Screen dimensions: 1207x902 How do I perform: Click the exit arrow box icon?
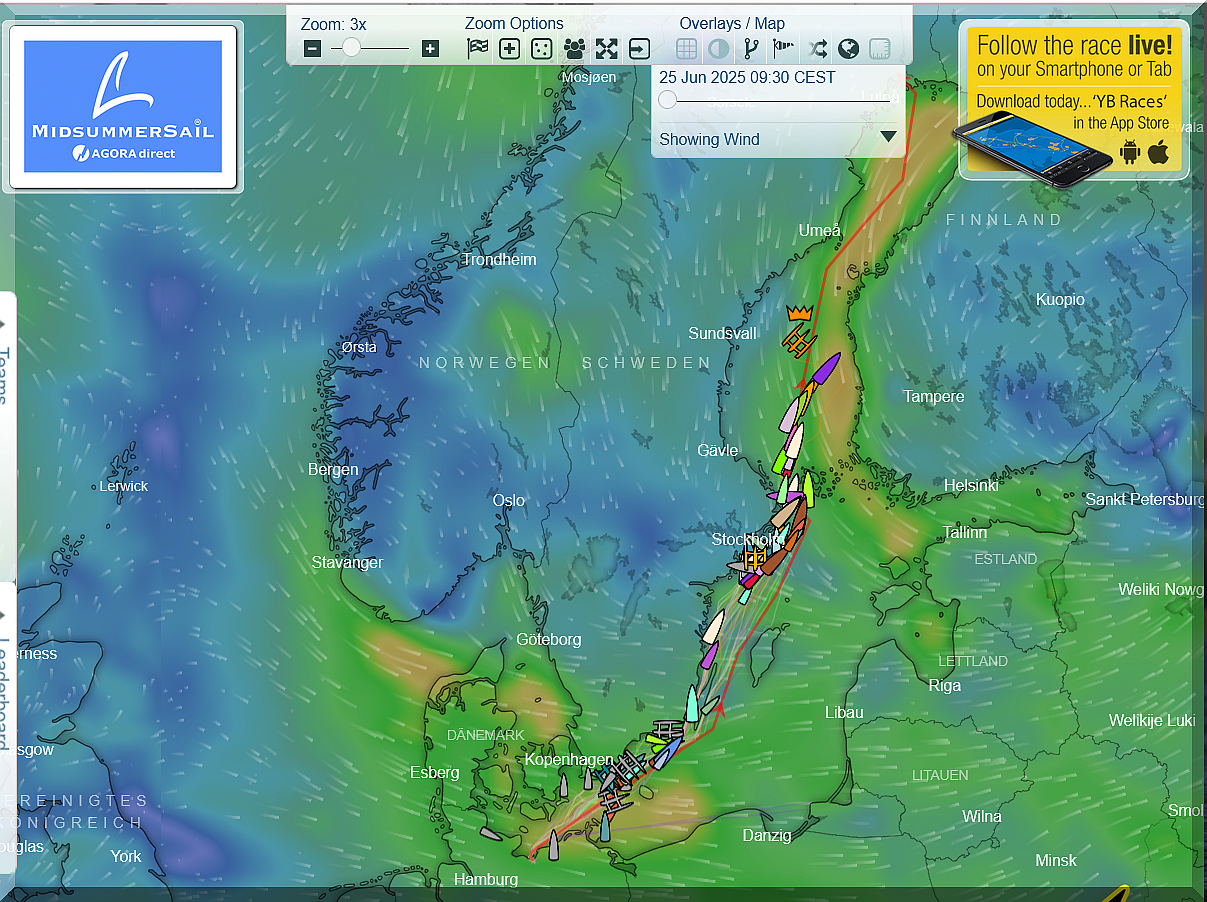[639, 48]
